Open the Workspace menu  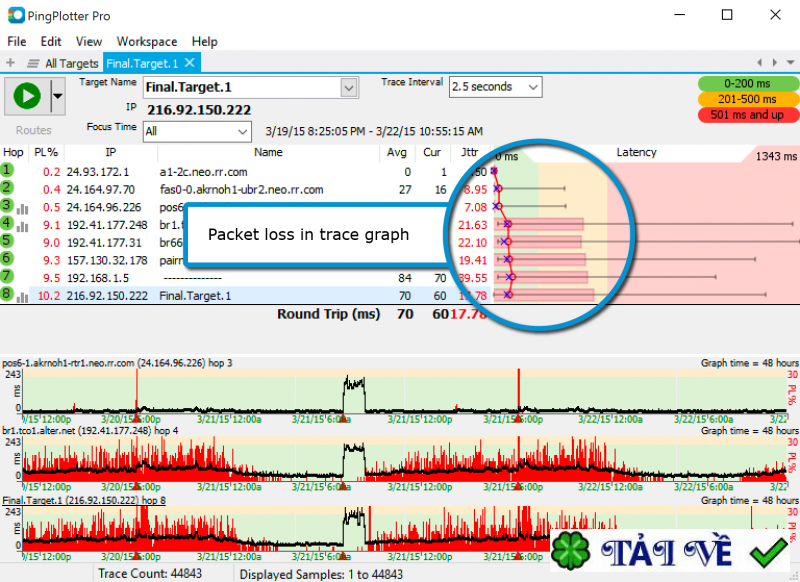tap(146, 42)
